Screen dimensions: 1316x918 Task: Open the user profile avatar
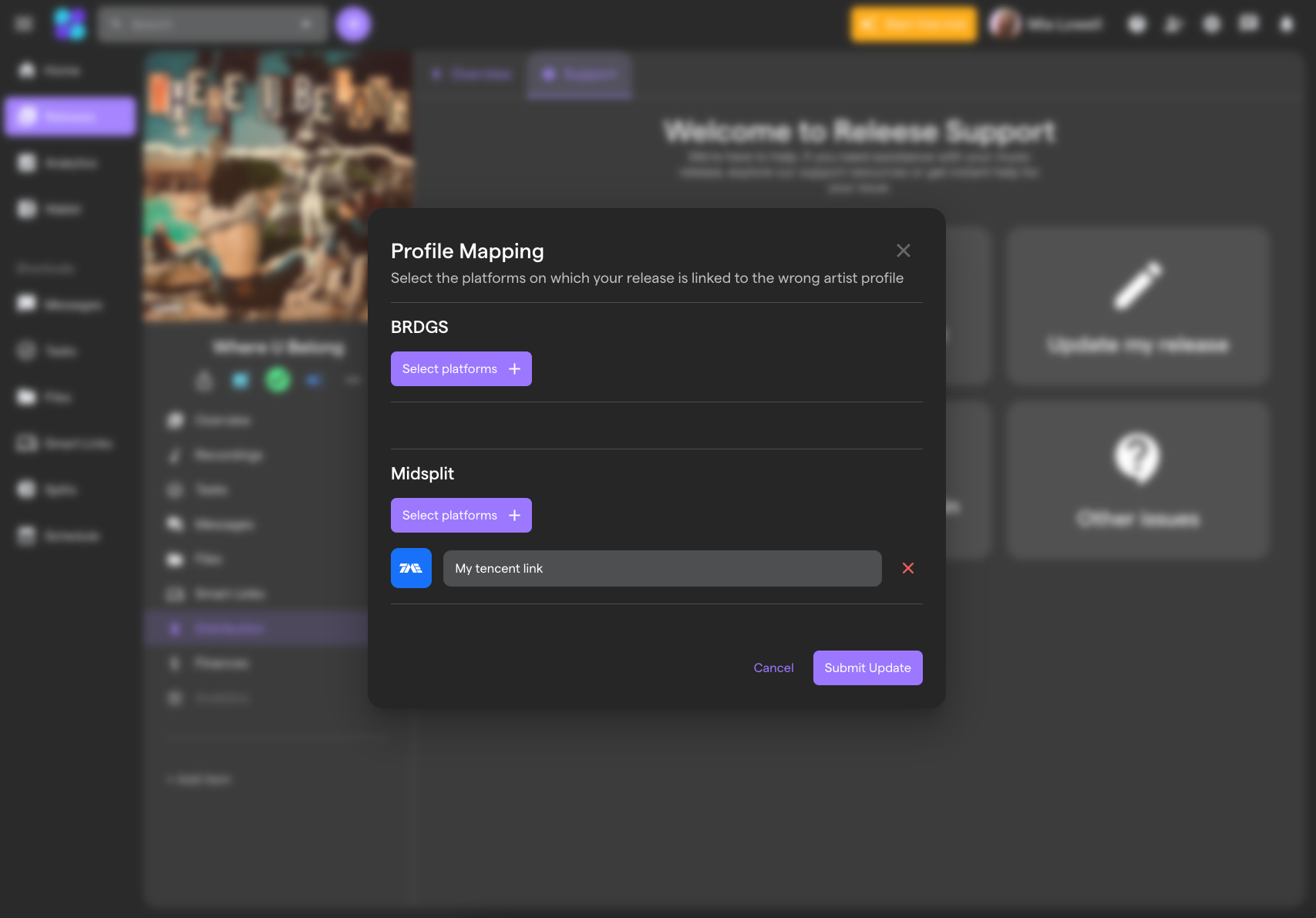[1005, 25]
